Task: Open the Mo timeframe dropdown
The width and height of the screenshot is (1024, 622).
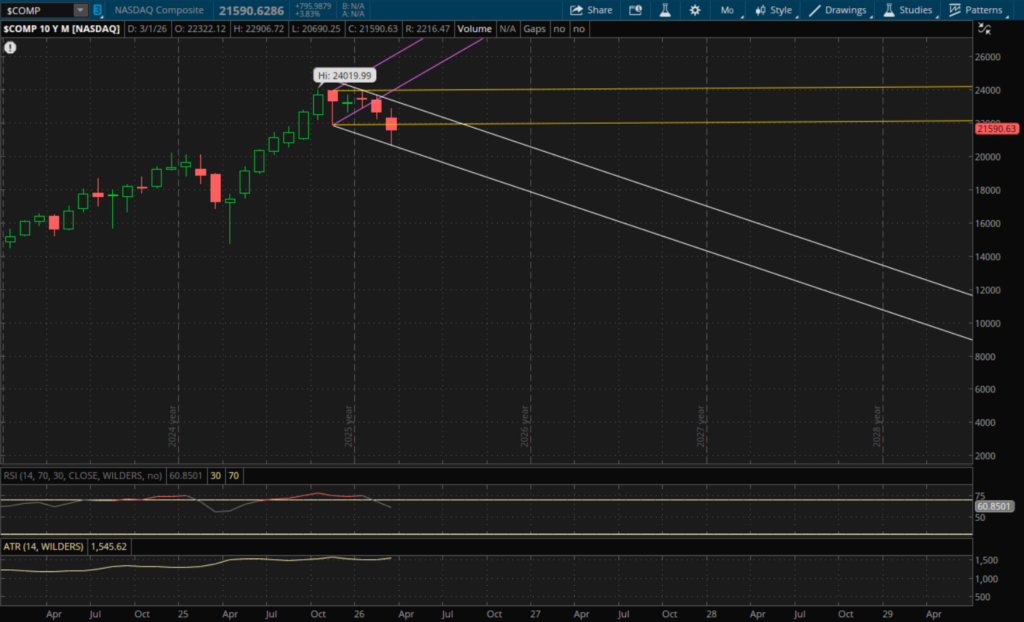Action: pos(728,10)
